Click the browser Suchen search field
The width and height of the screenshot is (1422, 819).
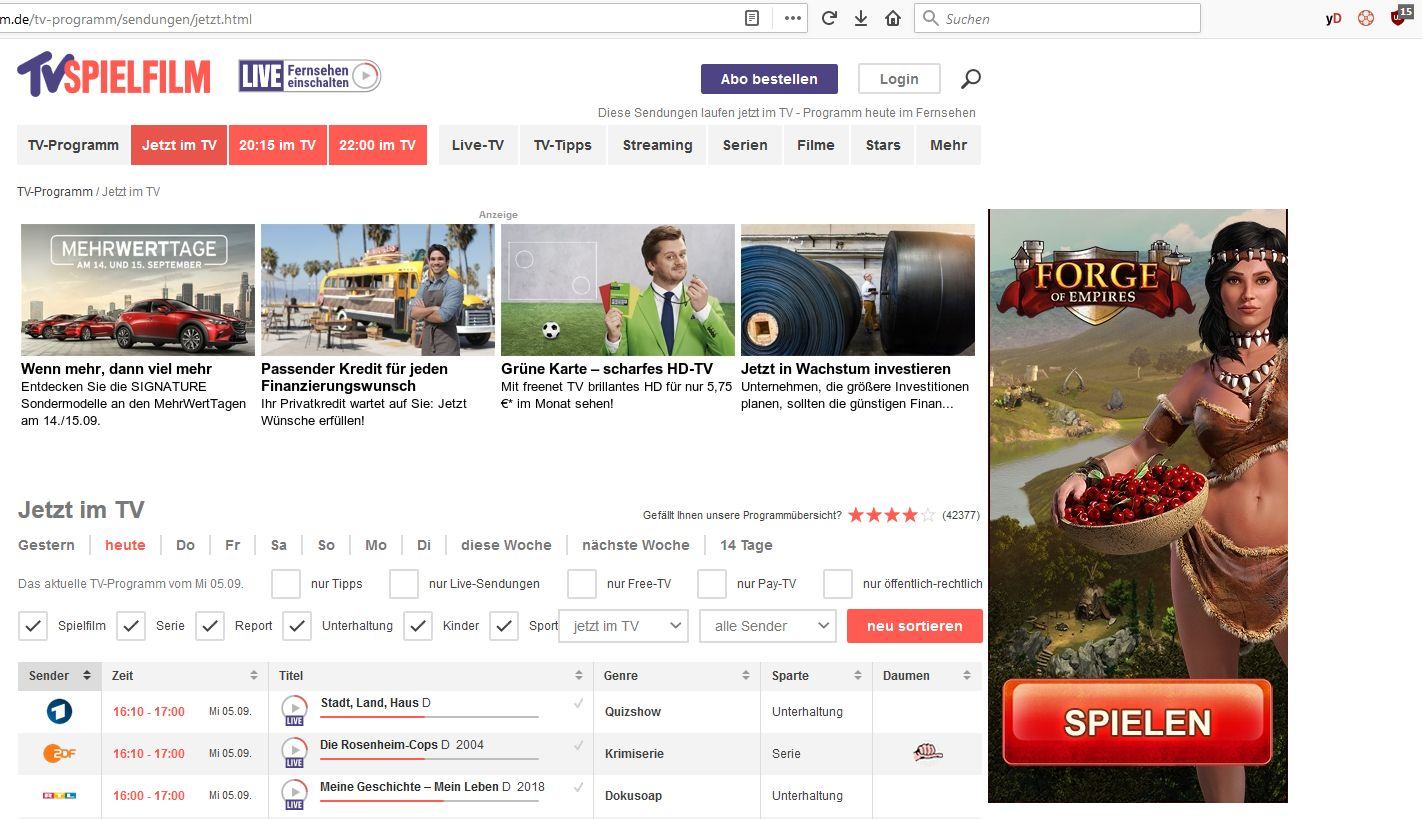1057,18
